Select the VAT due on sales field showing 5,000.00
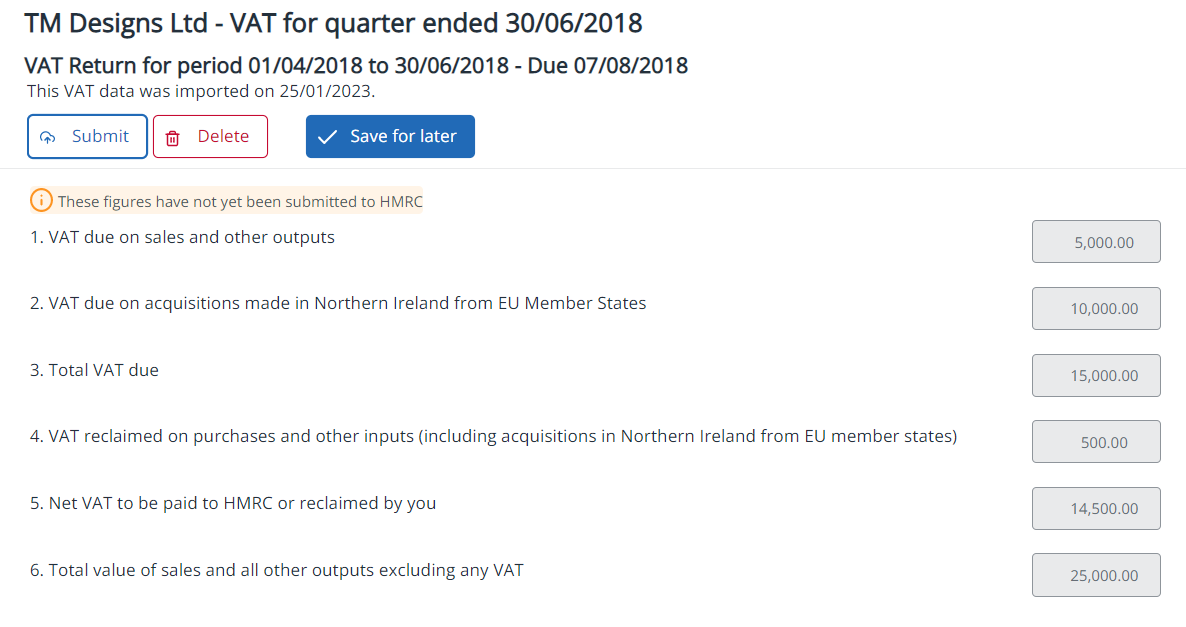1186x627 pixels. (1096, 242)
